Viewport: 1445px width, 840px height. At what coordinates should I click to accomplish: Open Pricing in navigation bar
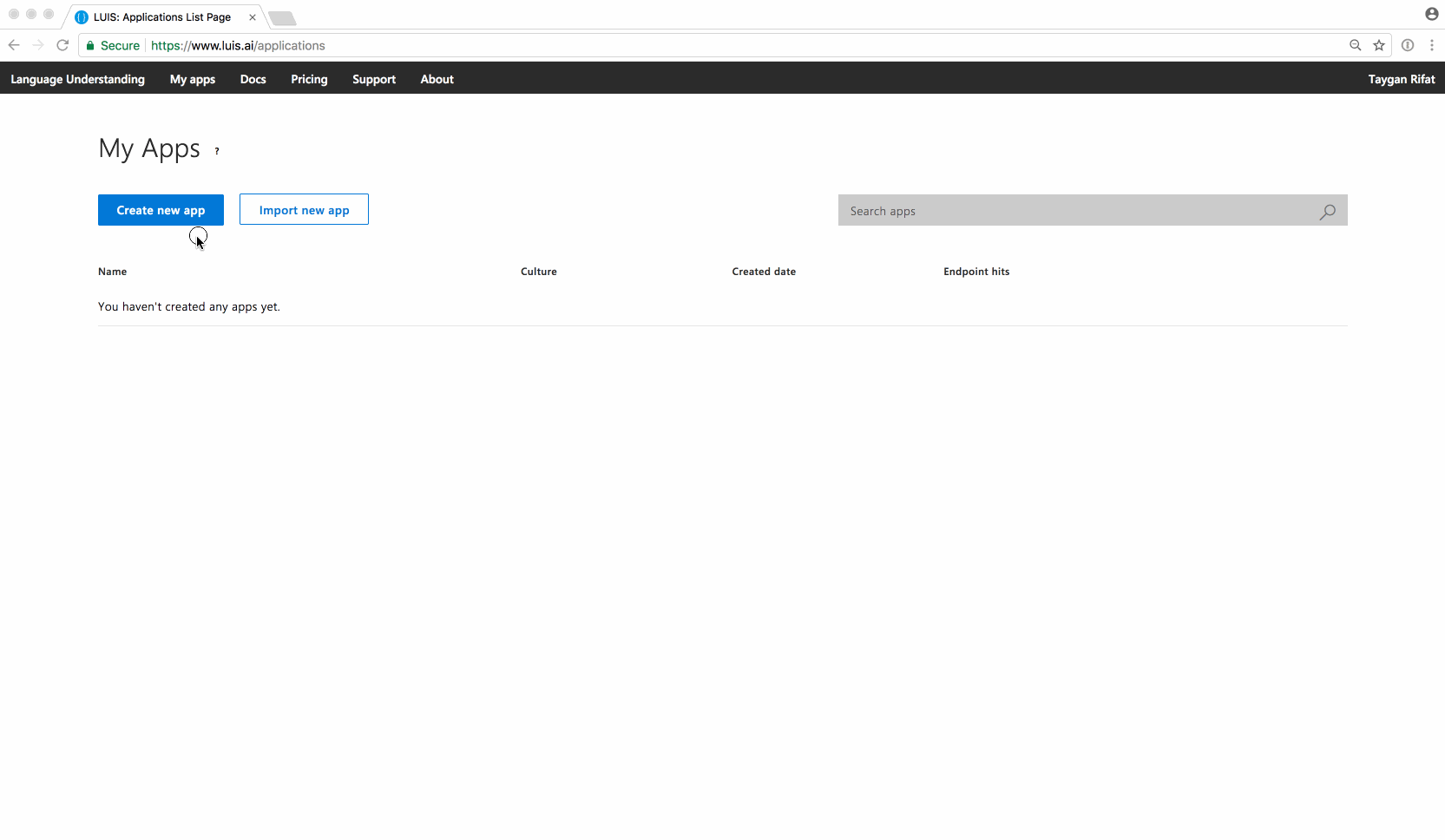[x=309, y=79]
